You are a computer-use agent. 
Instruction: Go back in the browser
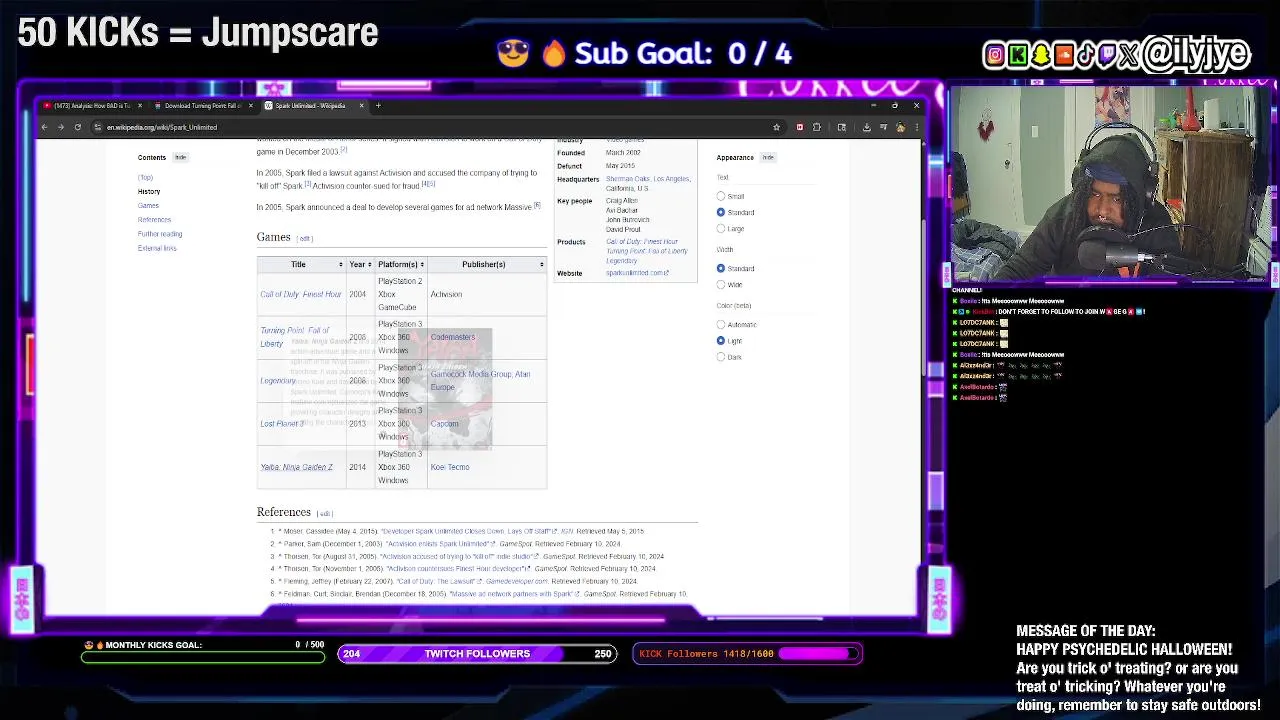click(44, 127)
